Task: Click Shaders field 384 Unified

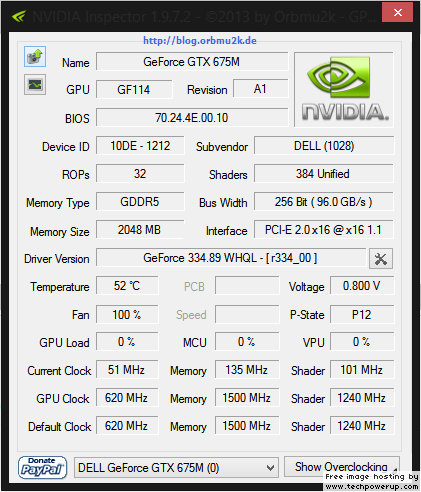Action: (x=324, y=174)
